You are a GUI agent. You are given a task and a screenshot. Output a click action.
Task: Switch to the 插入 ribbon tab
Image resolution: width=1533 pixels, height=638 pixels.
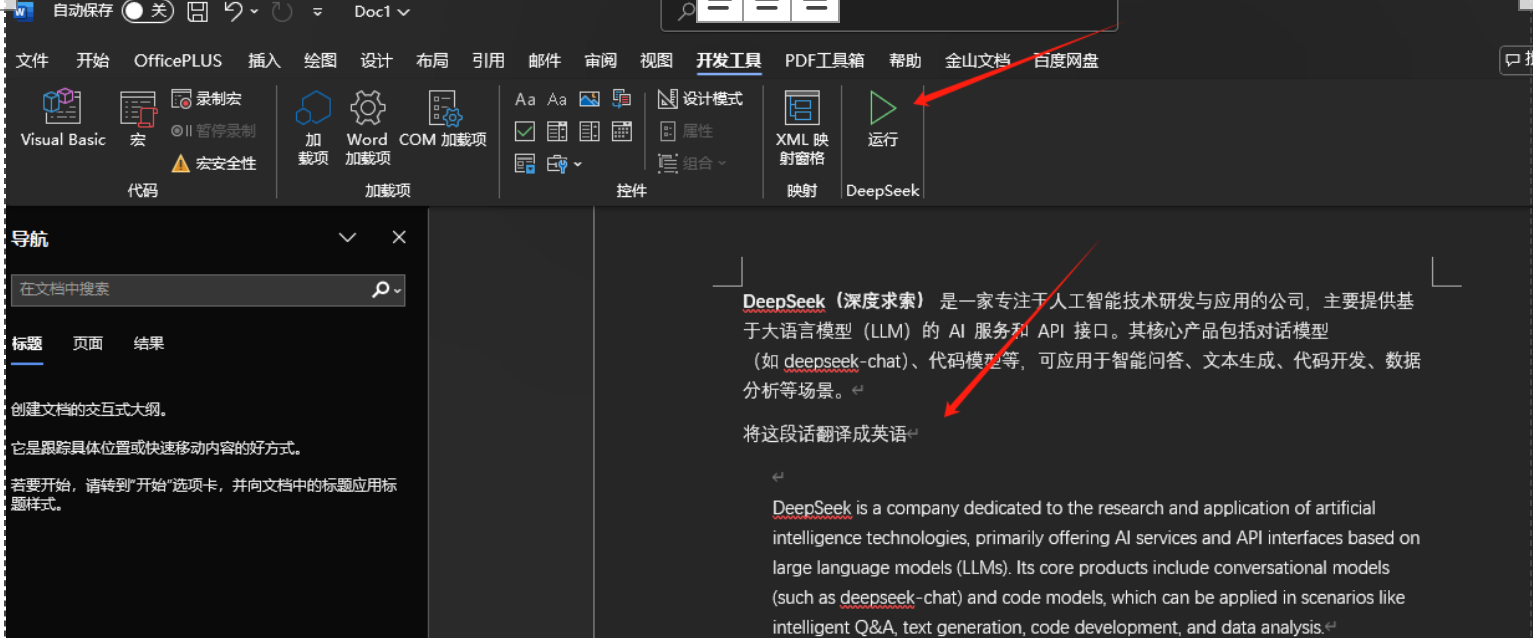pos(264,61)
